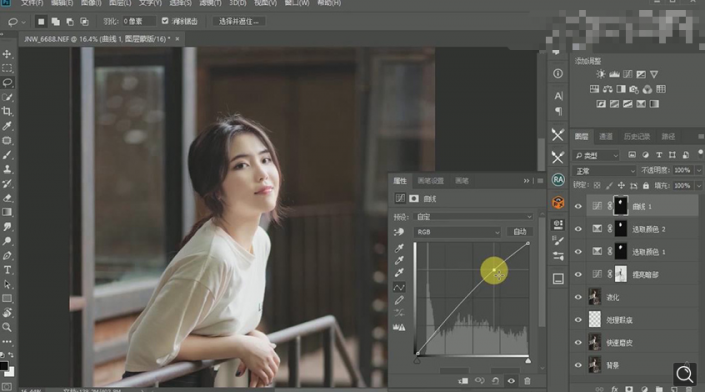The image size is (705, 392).
Task: Click the 自动 auto button in curves
Action: pos(520,232)
